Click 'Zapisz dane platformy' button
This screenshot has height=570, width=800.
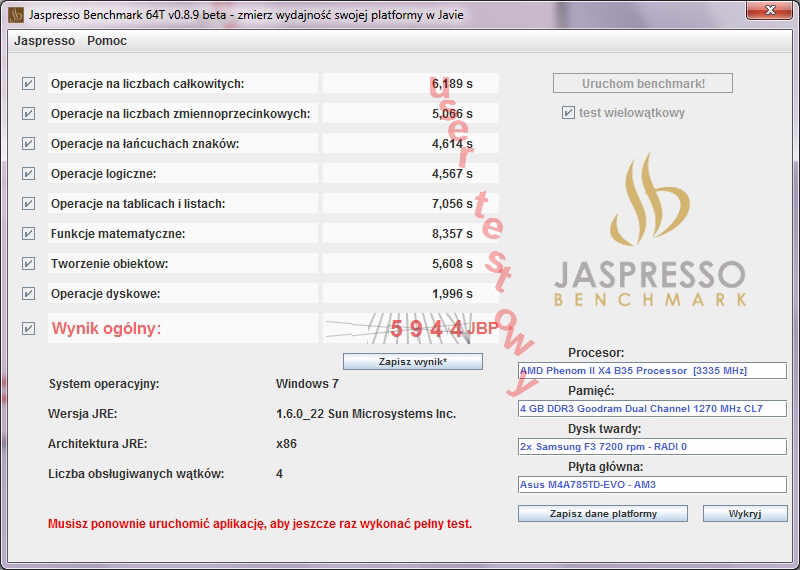tap(603, 513)
